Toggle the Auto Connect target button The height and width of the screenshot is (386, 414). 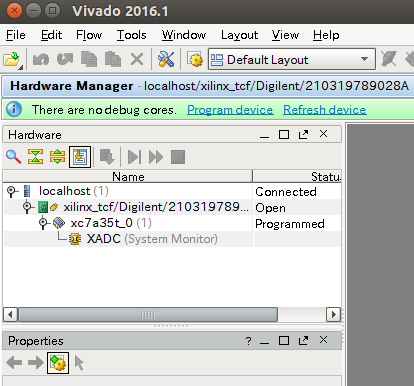pos(80,157)
